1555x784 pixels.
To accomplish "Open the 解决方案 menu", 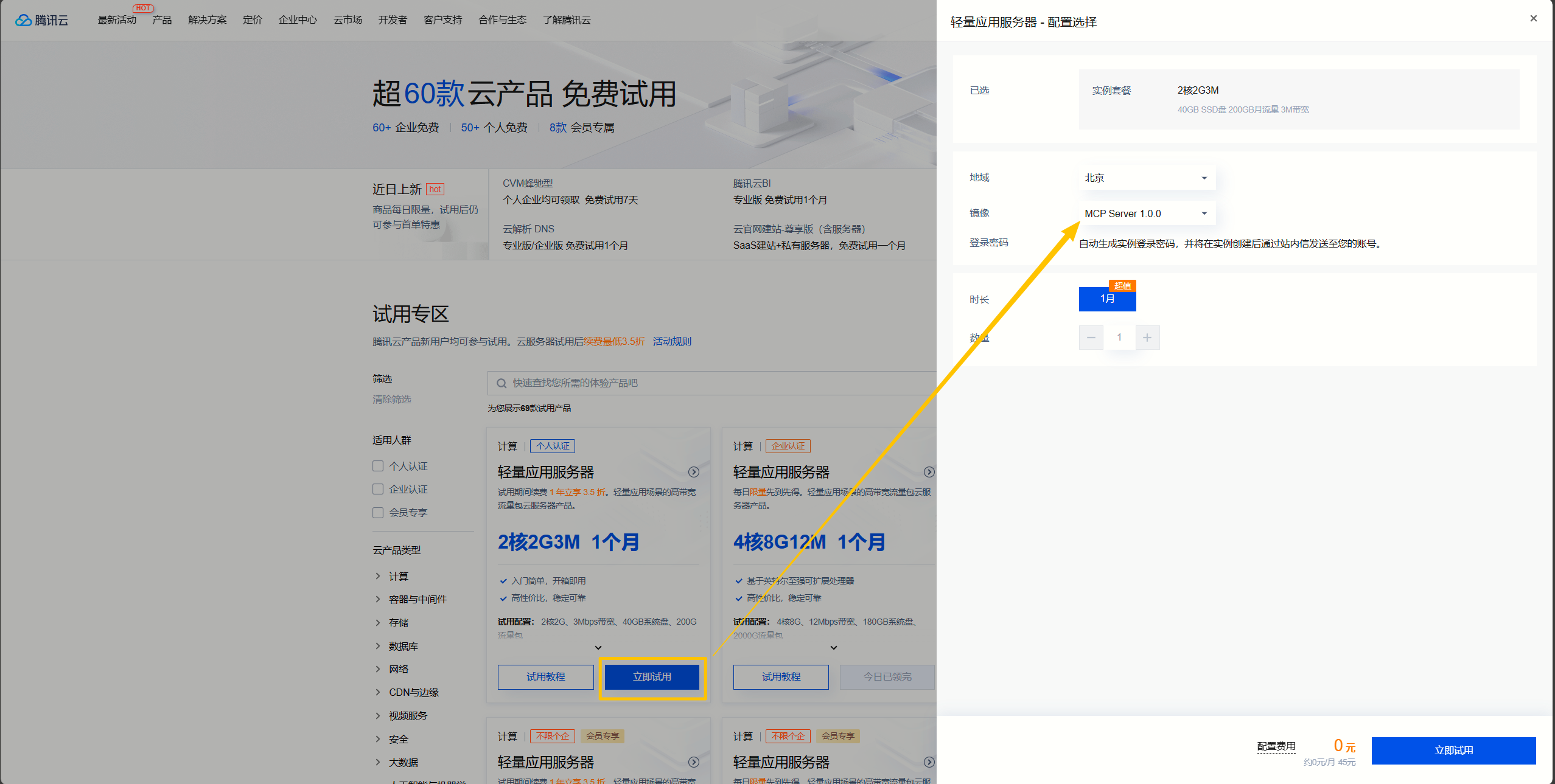I will click(207, 20).
